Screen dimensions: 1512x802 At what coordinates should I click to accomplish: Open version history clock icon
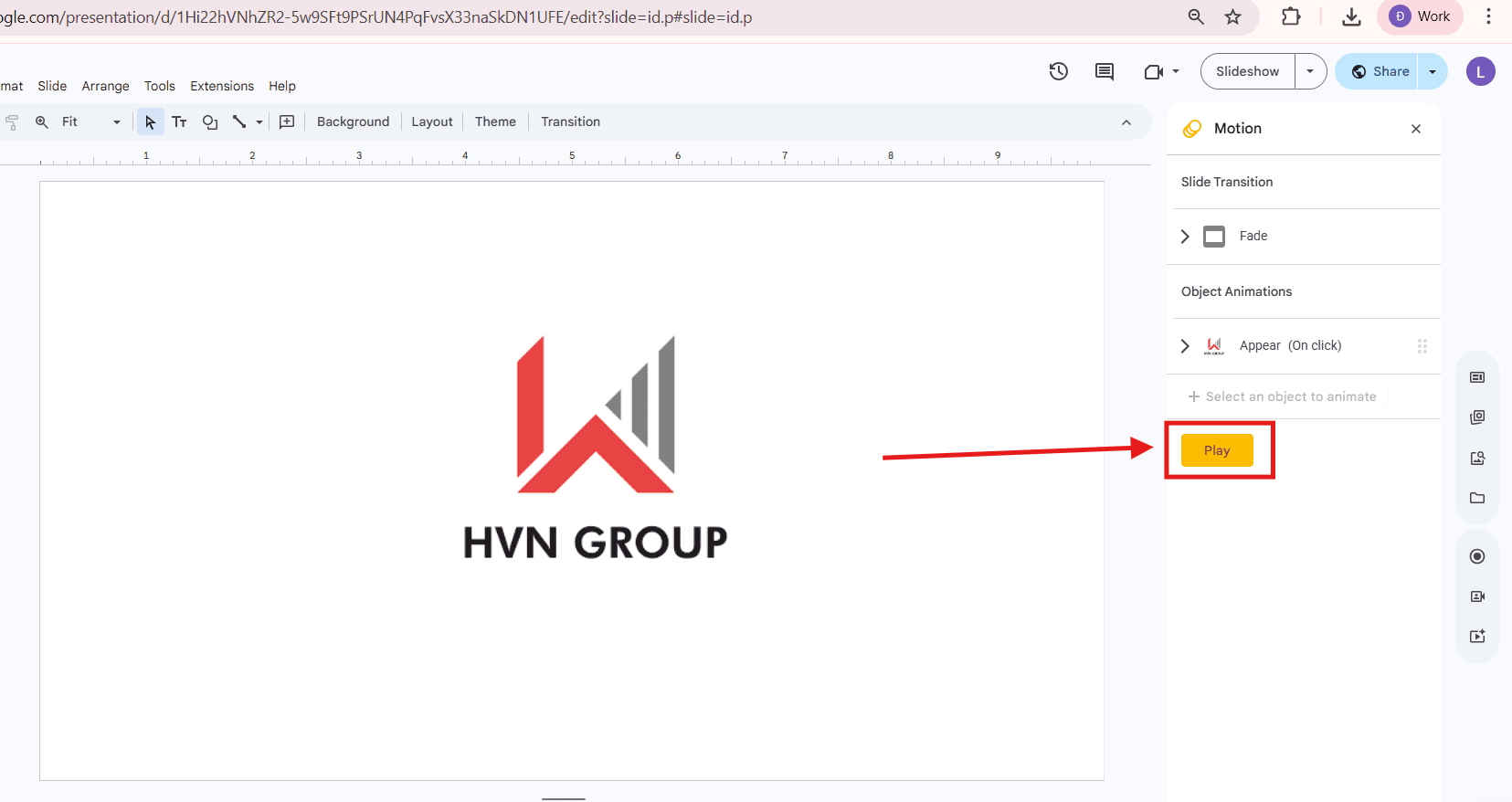tap(1058, 71)
